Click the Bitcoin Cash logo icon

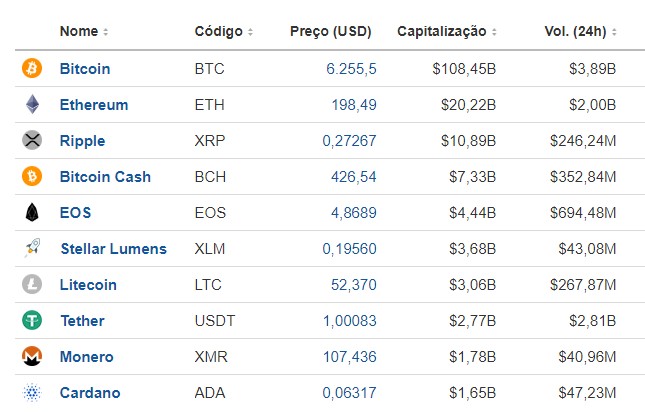tap(32, 177)
